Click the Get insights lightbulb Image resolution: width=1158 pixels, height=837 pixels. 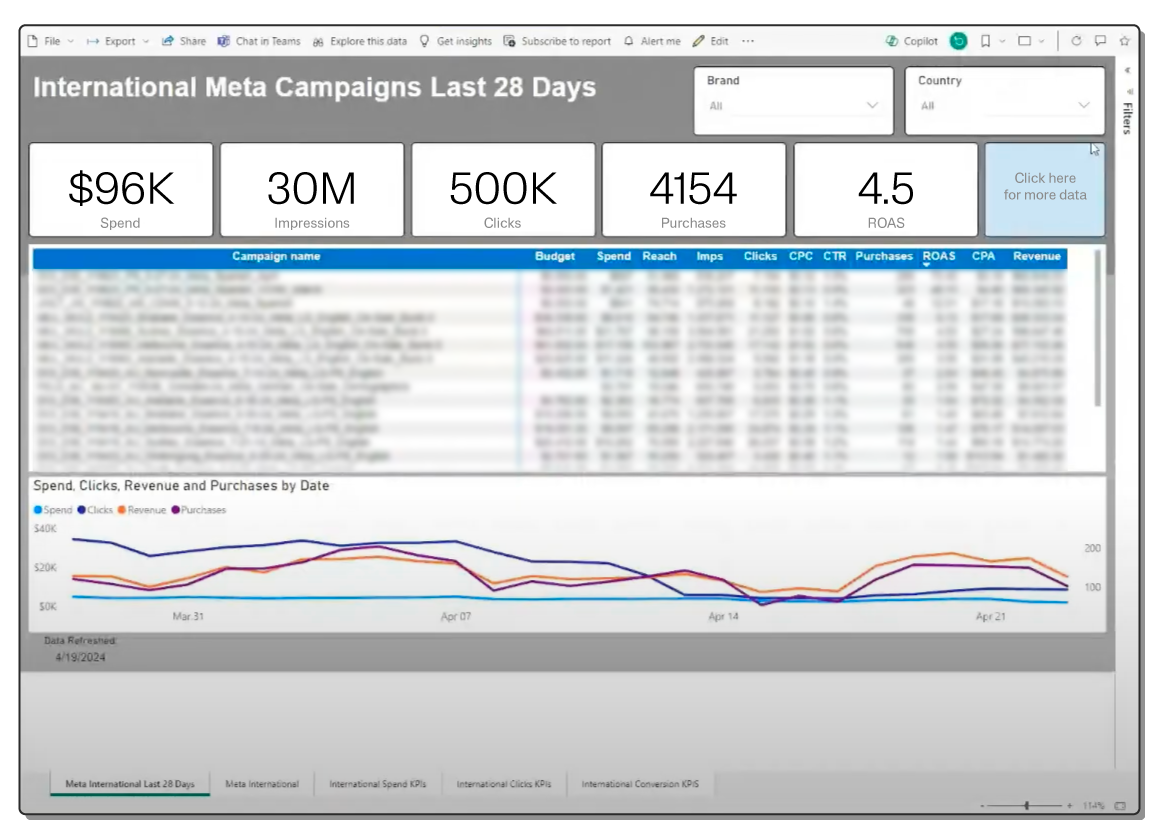pyautogui.click(x=424, y=41)
